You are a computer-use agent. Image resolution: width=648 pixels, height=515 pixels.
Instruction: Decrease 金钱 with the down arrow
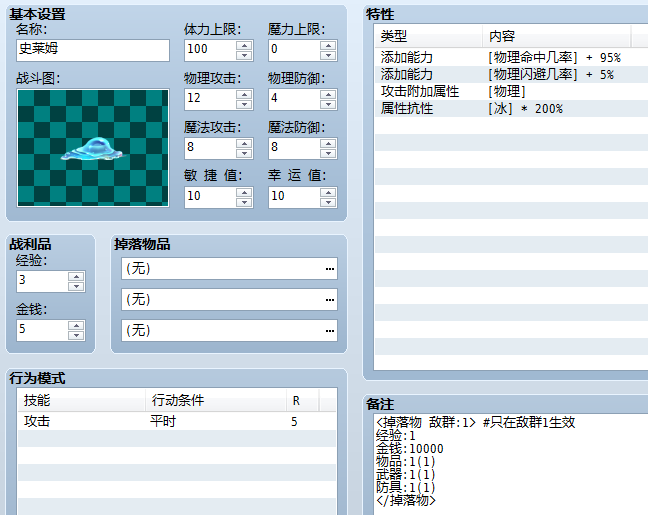click(x=76, y=335)
